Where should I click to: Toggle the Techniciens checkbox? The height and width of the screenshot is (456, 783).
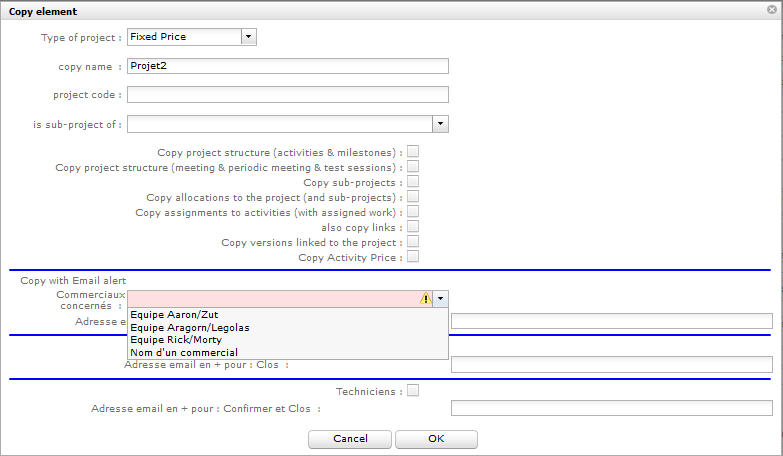pyautogui.click(x=412, y=391)
